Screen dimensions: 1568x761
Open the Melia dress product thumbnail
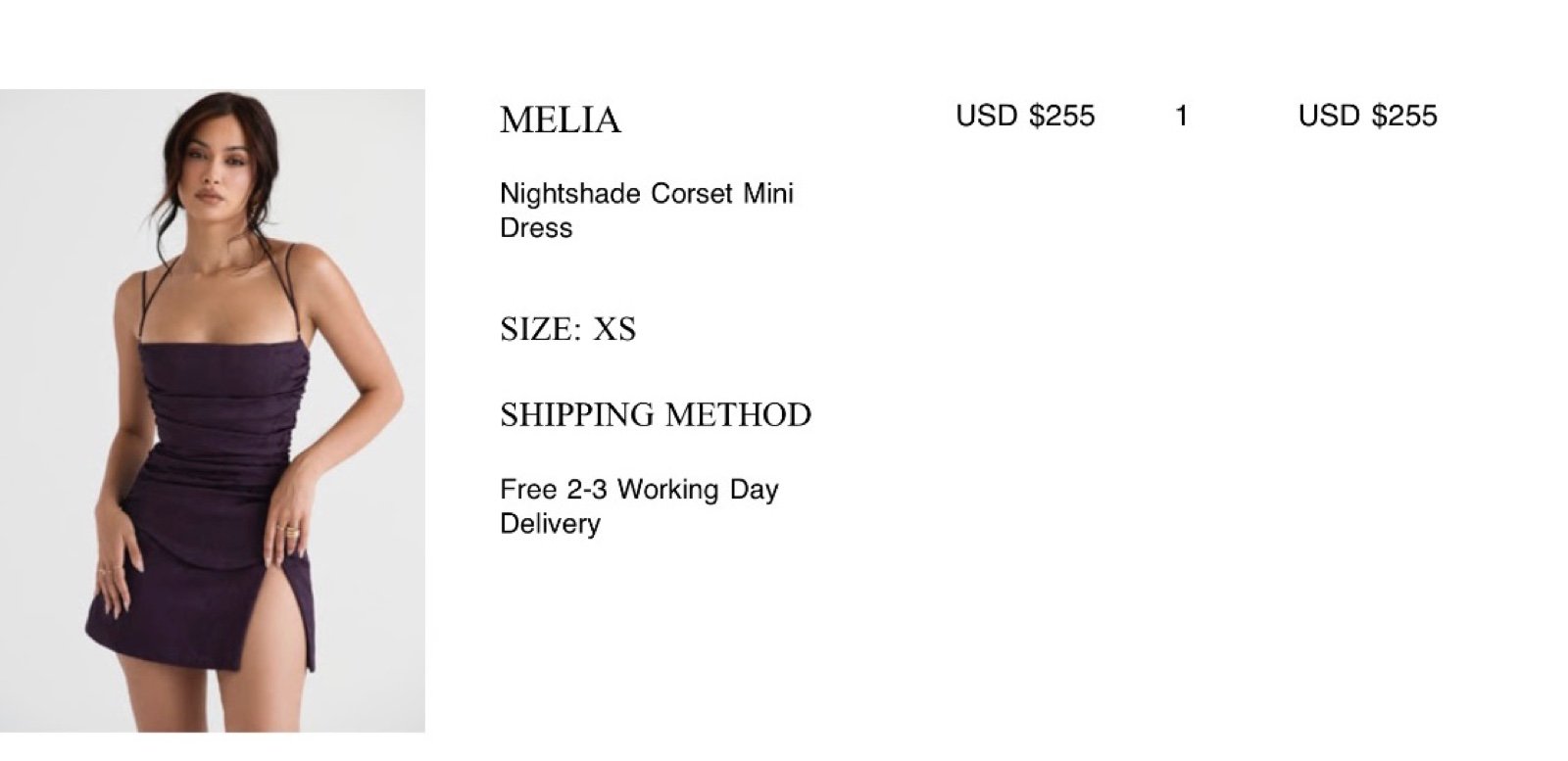coord(213,410)
